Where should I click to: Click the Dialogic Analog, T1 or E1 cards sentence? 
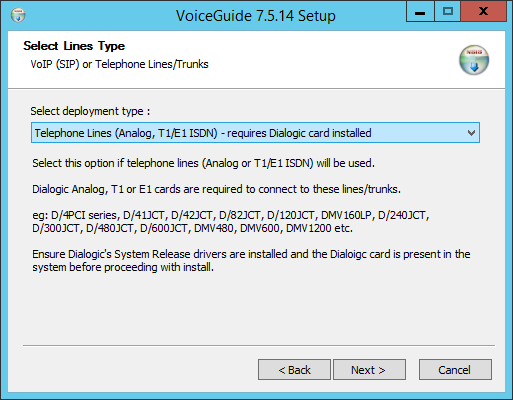[x=216, y=189]
